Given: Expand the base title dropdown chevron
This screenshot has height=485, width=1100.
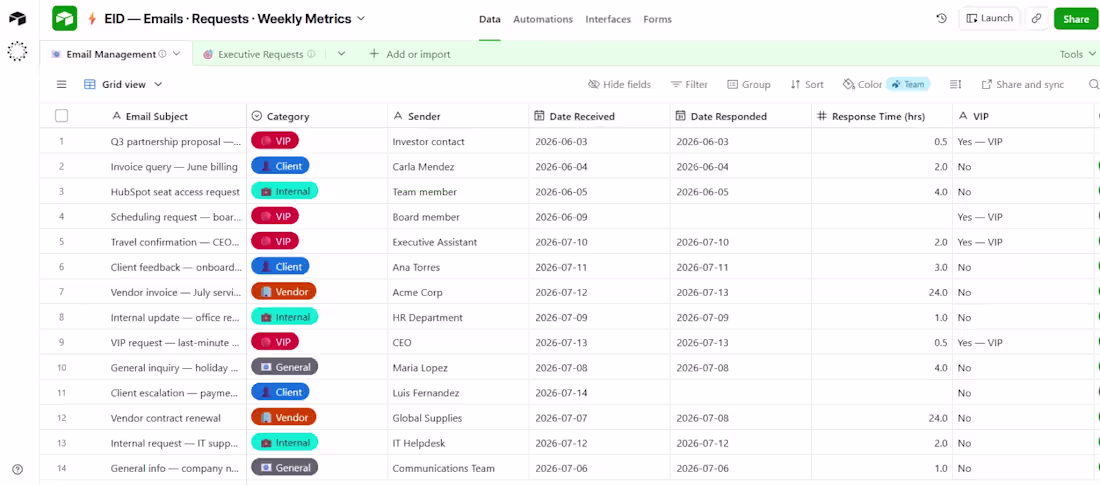Looking at the screenshot, I should pos(361,19).
